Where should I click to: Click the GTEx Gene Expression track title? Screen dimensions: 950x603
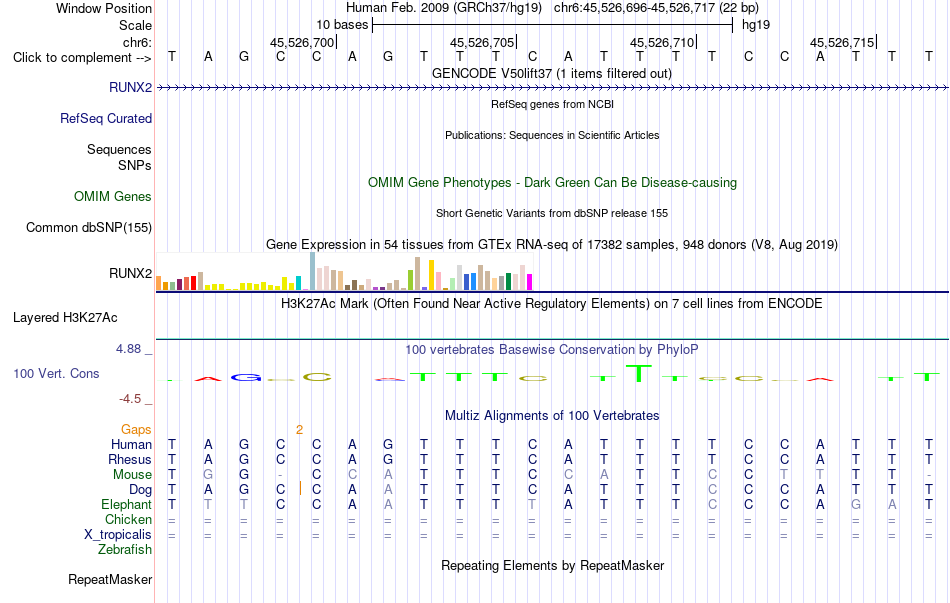click(552, 244)
